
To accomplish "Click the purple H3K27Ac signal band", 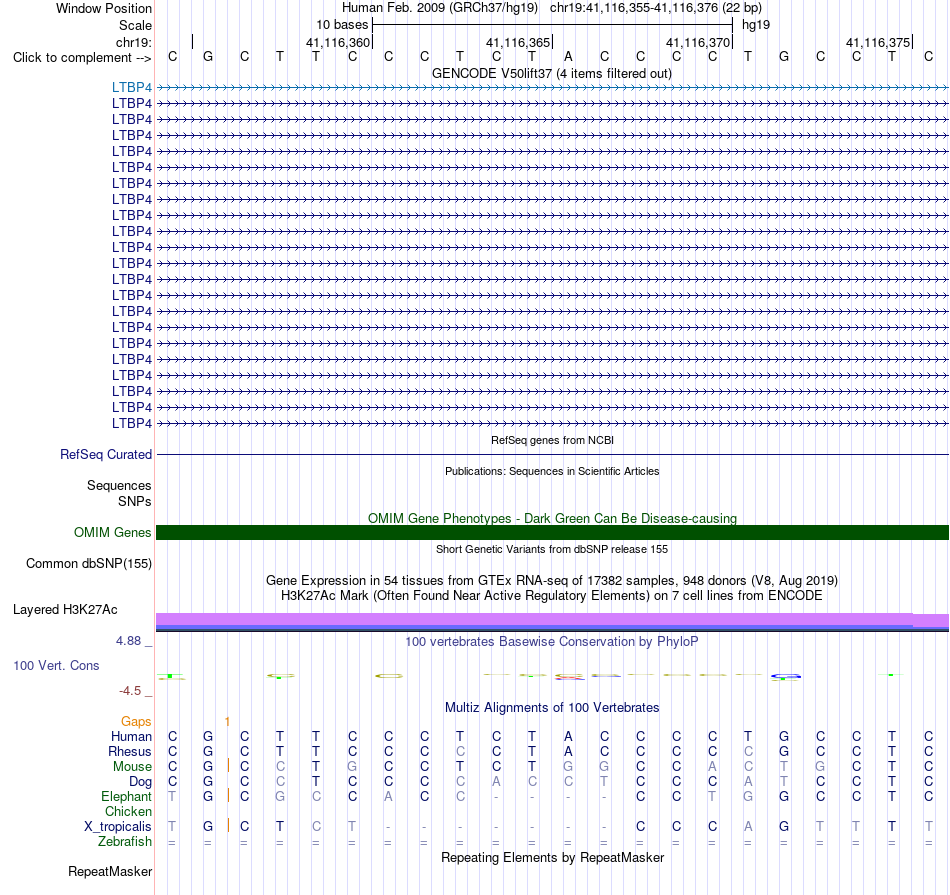I will [x=552, y=620].
